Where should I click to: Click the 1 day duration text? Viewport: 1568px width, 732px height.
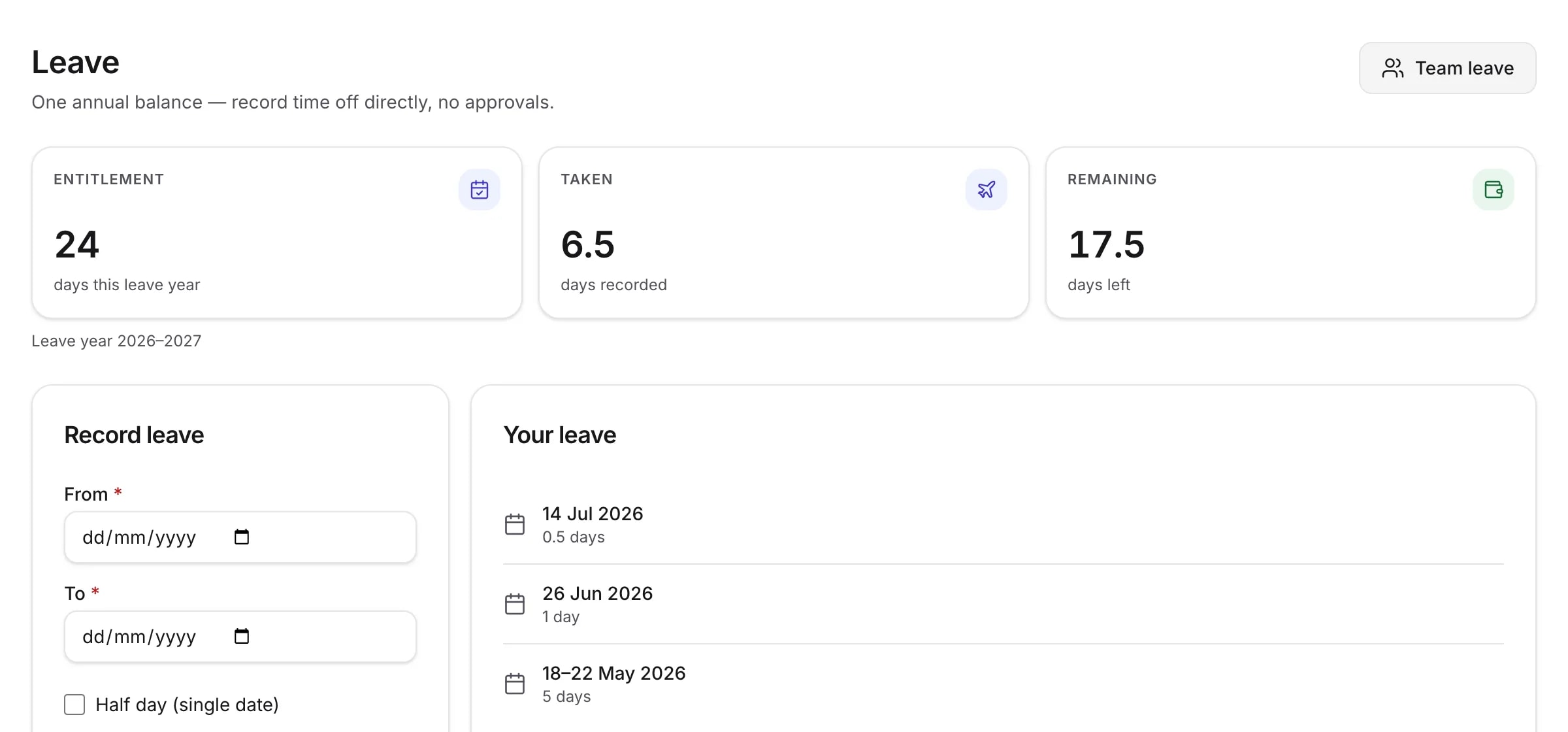561,617
